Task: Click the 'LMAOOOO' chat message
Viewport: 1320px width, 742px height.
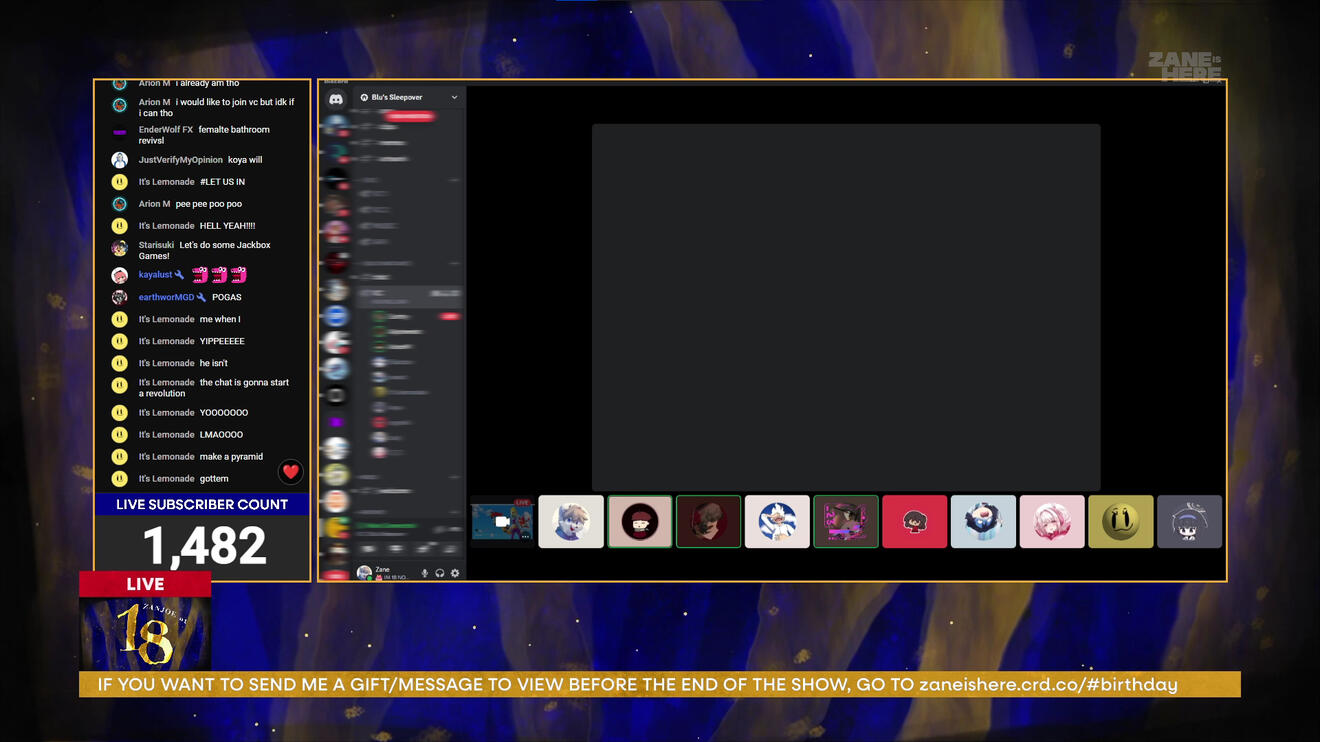Action: [221, 435]
